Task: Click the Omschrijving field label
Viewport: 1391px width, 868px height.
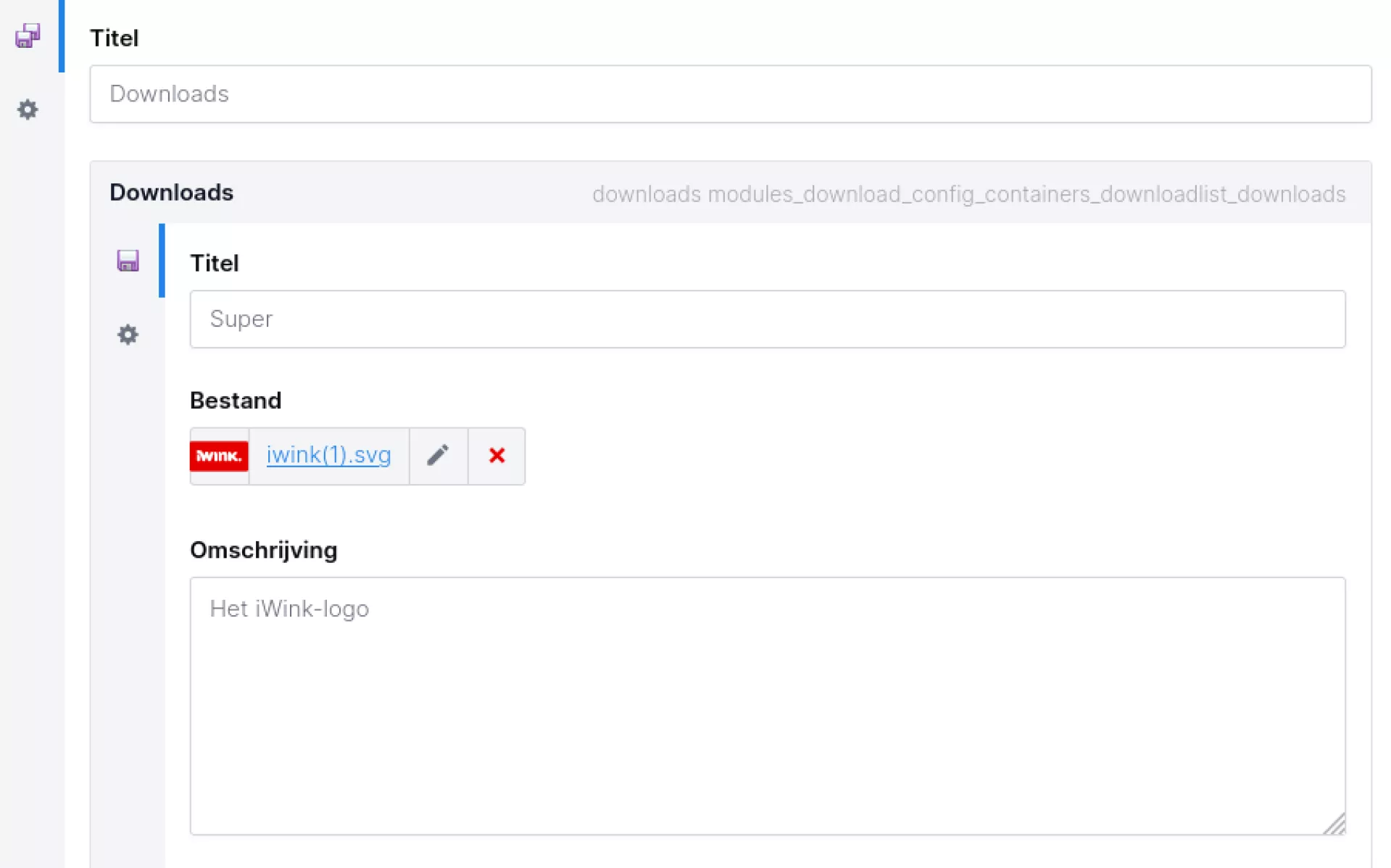Action: coord(263,551)
